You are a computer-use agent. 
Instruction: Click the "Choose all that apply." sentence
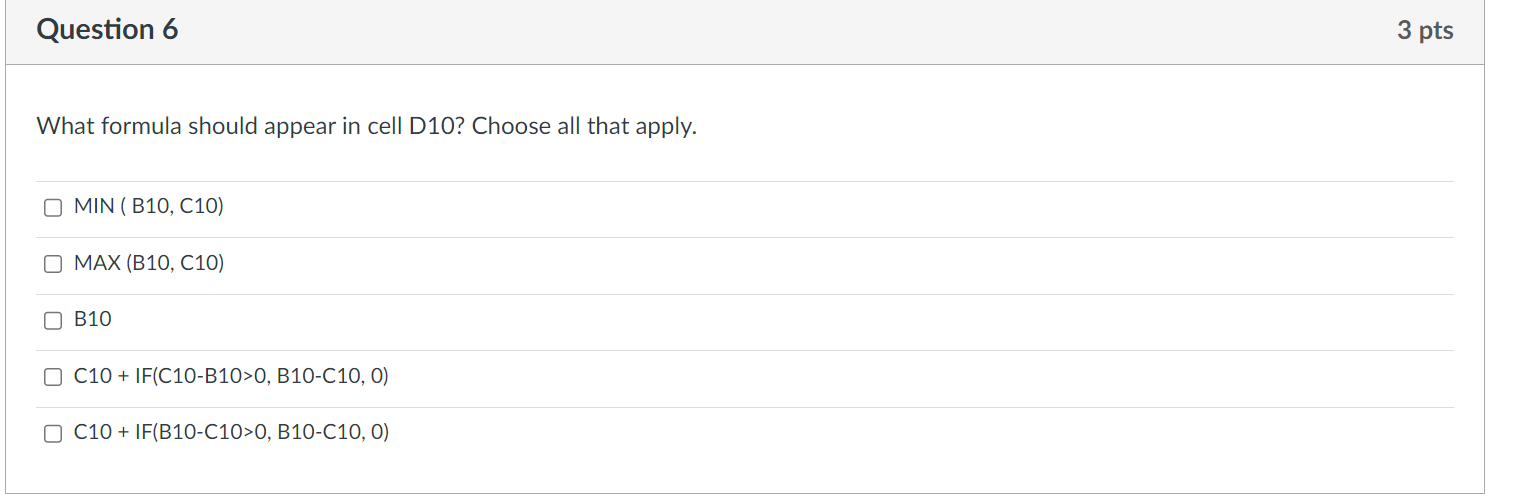(x=584, y=127)
